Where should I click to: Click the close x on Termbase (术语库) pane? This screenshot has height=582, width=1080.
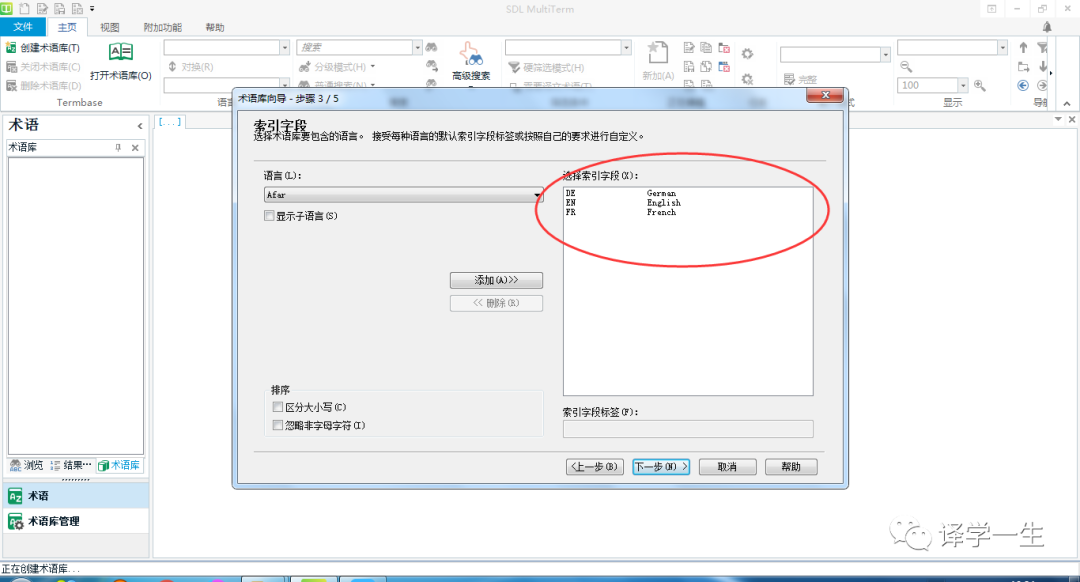(x=135, y=147)
